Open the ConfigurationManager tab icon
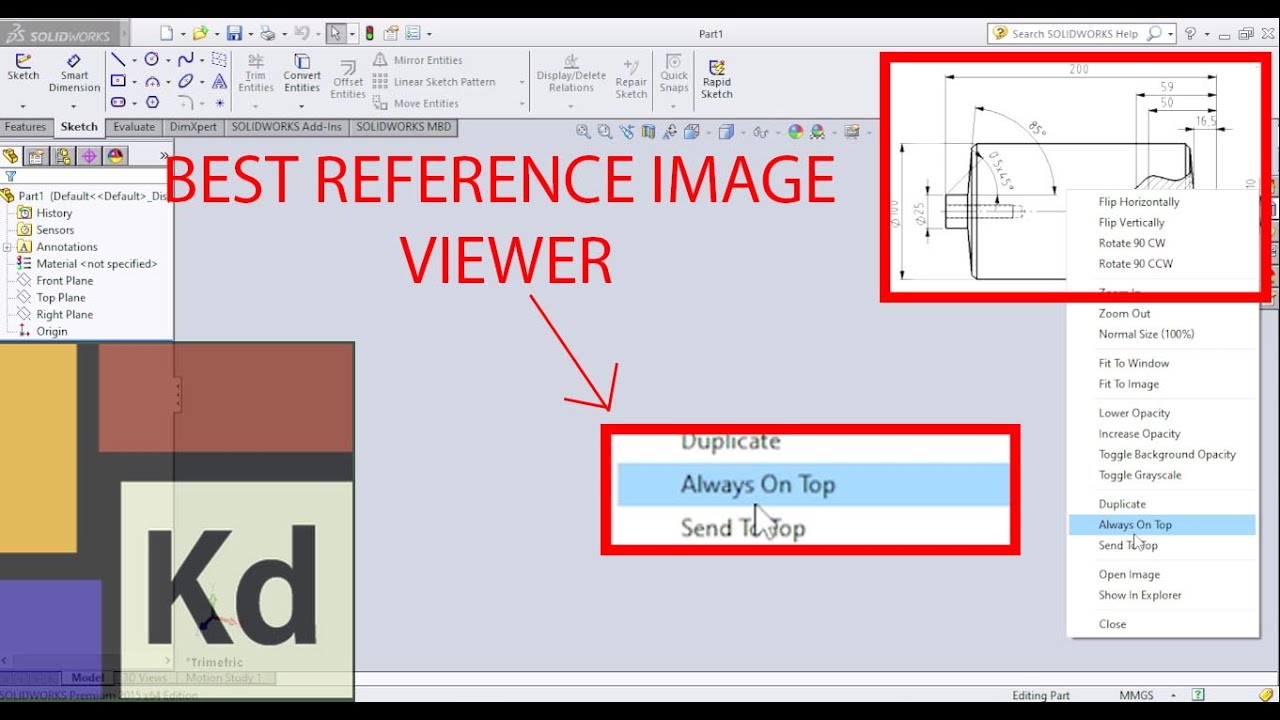Screen dimensions: 1280x720 click(63, 156)
